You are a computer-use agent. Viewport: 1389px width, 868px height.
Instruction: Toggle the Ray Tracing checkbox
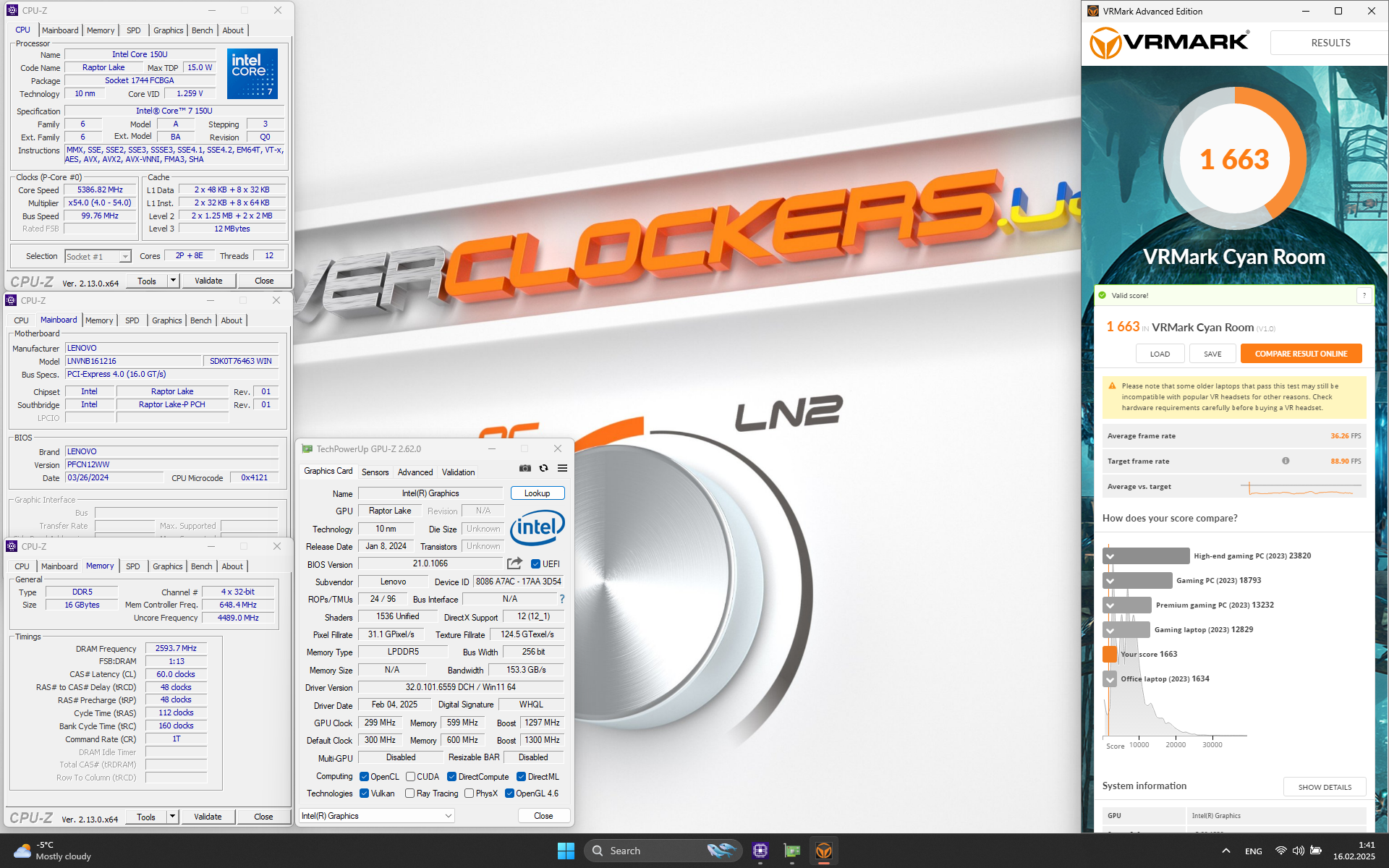[410, 793]
